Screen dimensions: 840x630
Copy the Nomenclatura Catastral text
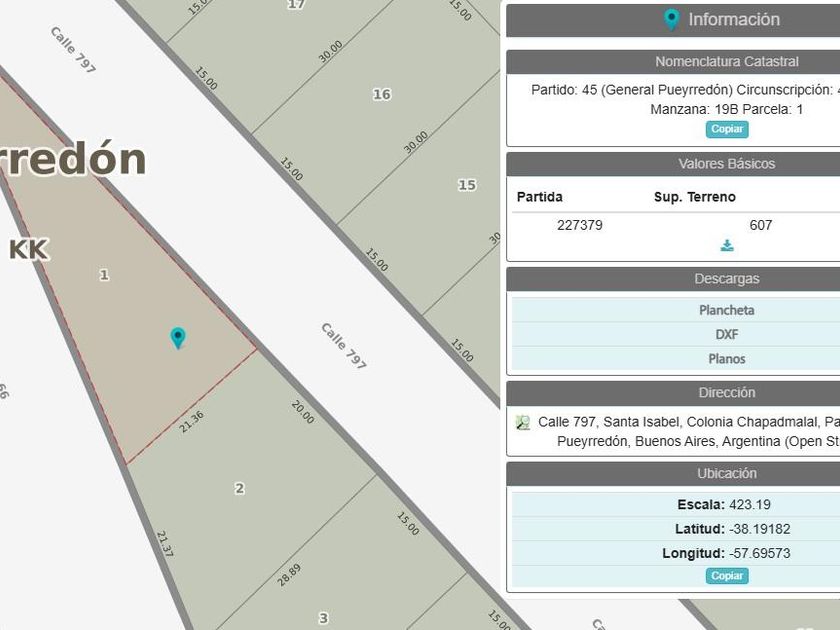click(x=727, y=129)
